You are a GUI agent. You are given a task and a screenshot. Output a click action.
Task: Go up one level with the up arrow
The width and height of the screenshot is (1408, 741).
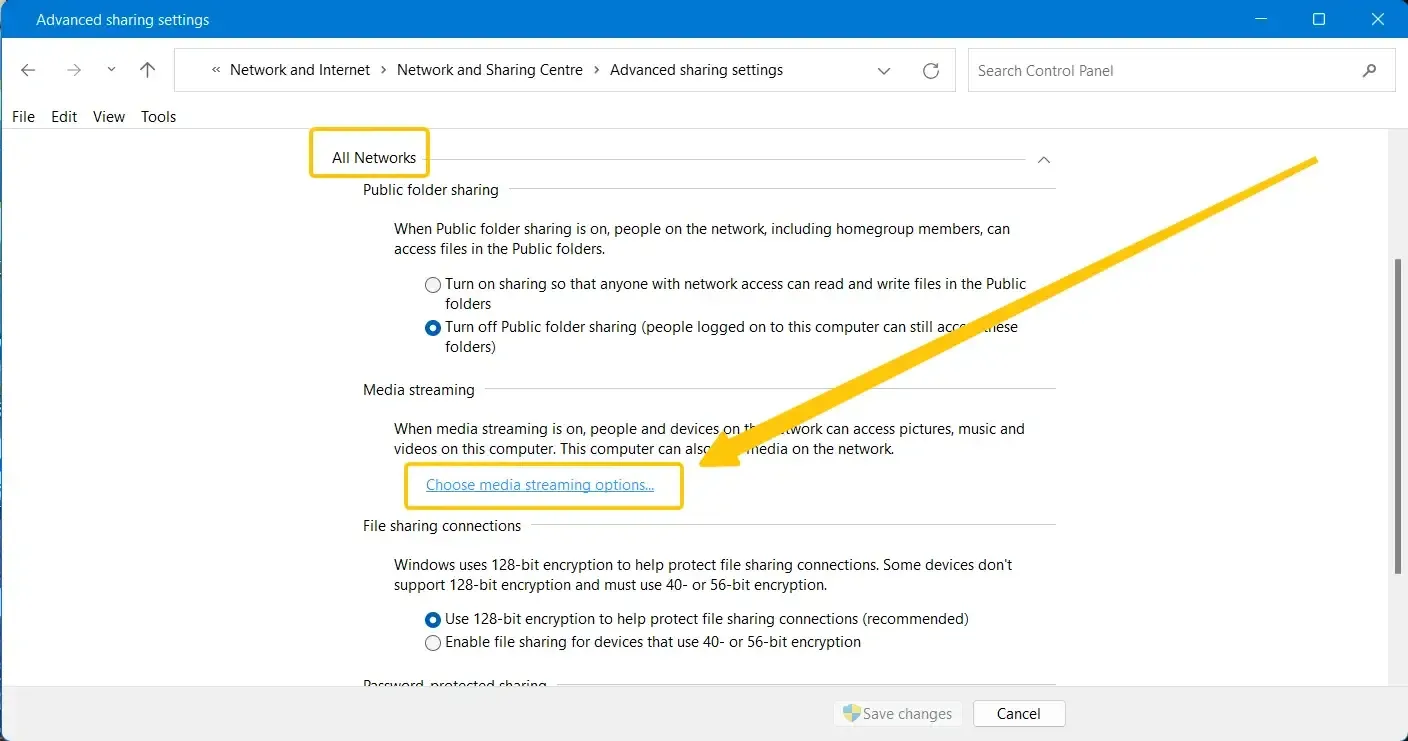pyautogui.click(x=148, y=70)
